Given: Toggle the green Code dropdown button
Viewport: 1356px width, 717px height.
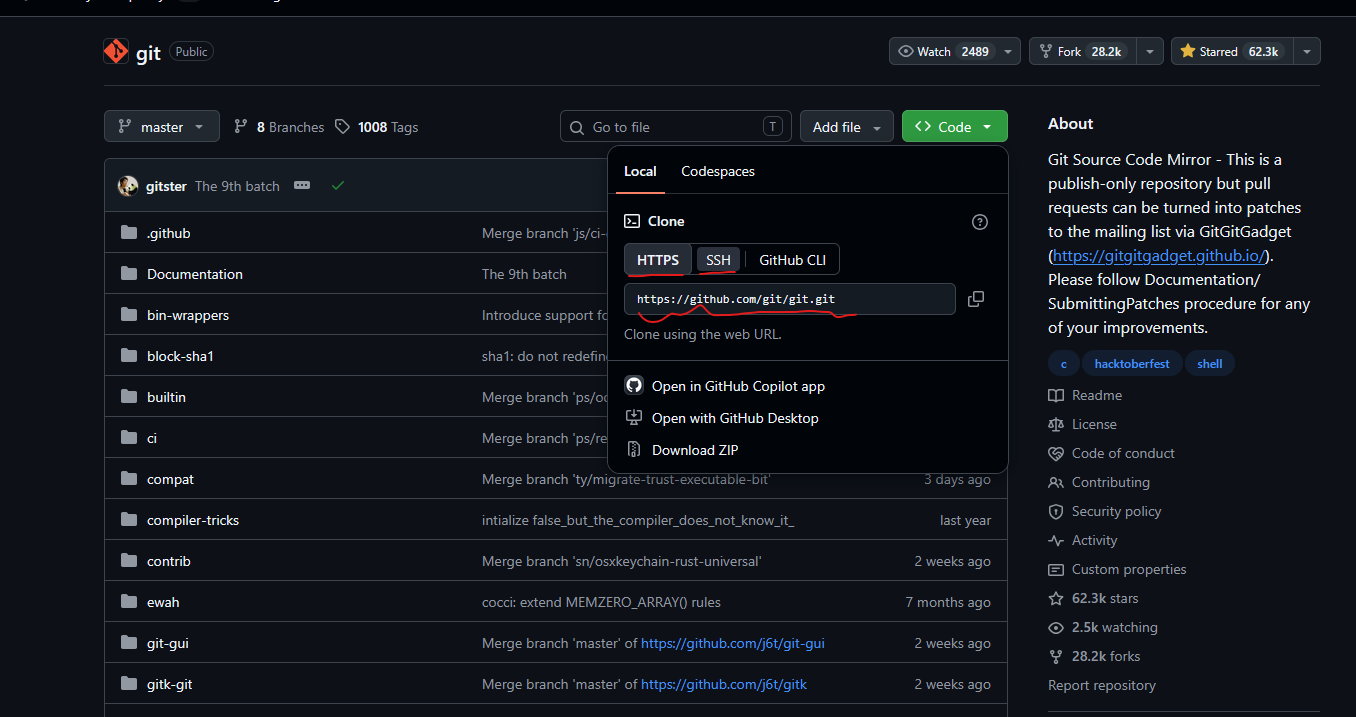Looking at the screenshot, I should point(954,127).
